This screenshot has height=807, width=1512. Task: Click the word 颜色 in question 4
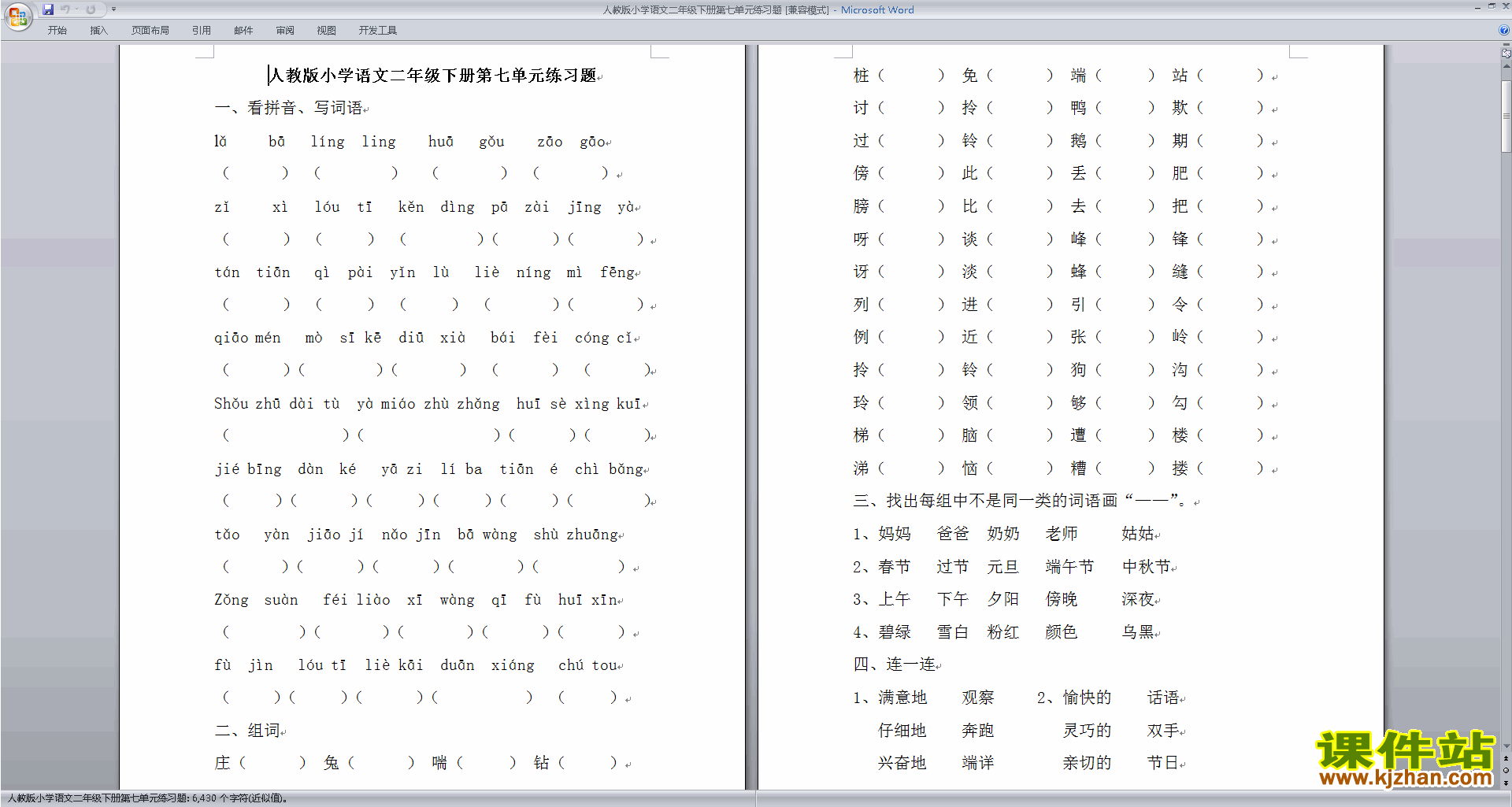pos(1062,632)
